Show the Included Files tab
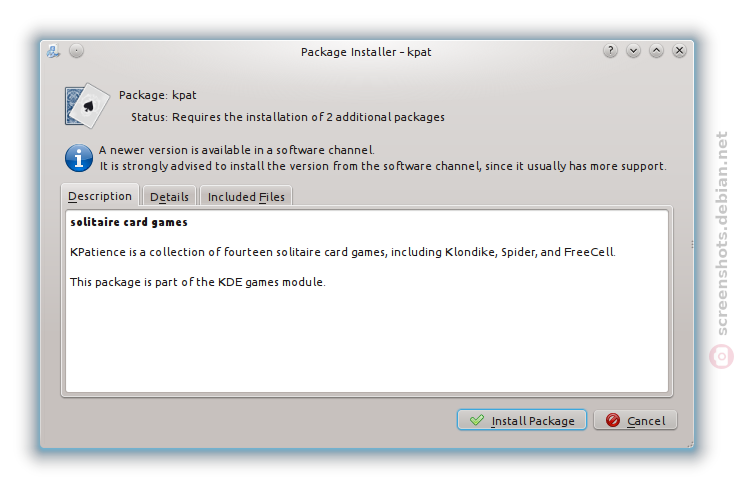 click(246, 197)
